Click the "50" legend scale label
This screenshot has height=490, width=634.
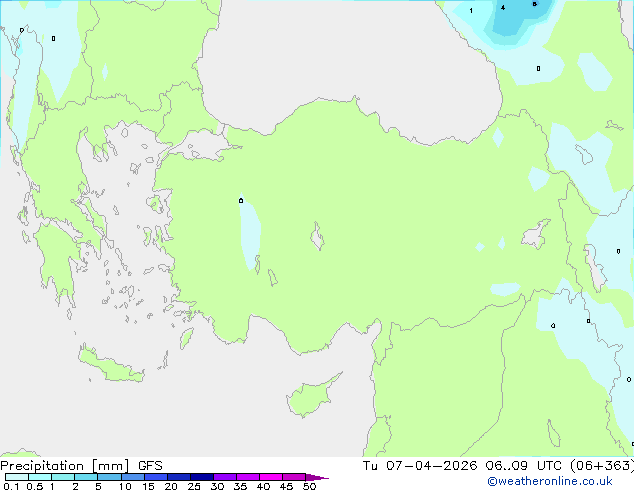tap(309, 486)
